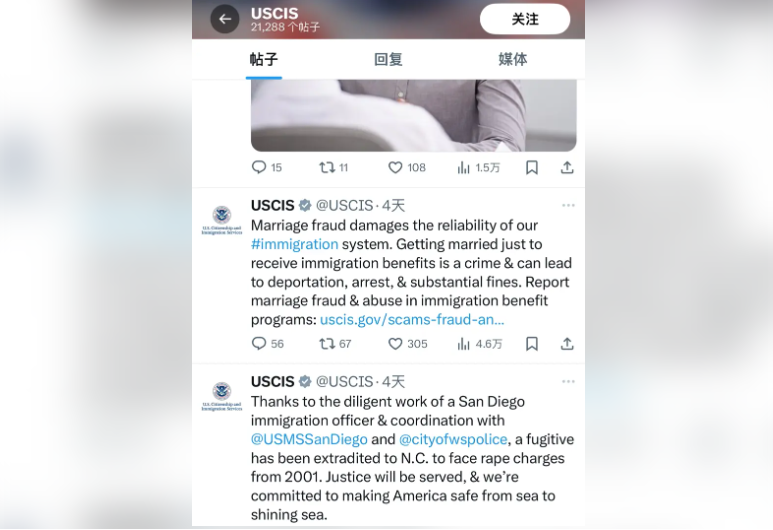This screenshot has height=530, width=773.
Task: Like the post with 108 likes
Action: click(407, 168)
